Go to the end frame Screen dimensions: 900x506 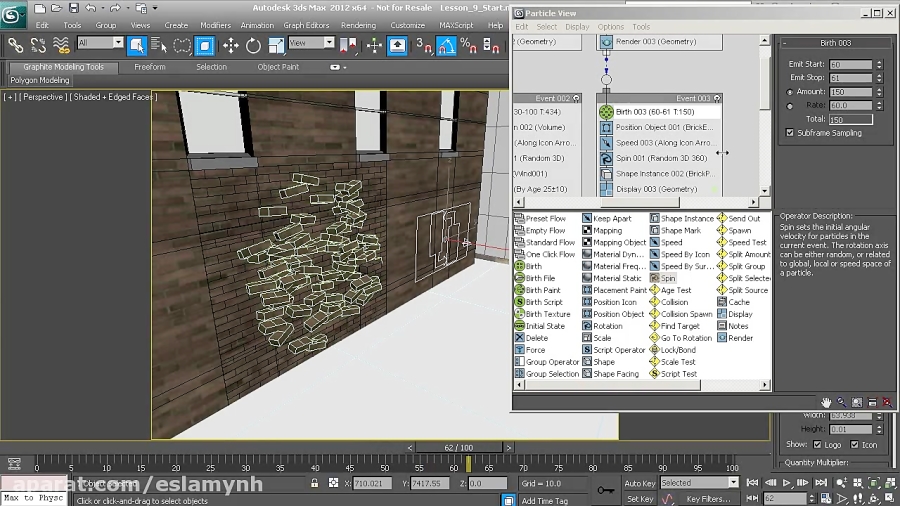pos(821,484)
